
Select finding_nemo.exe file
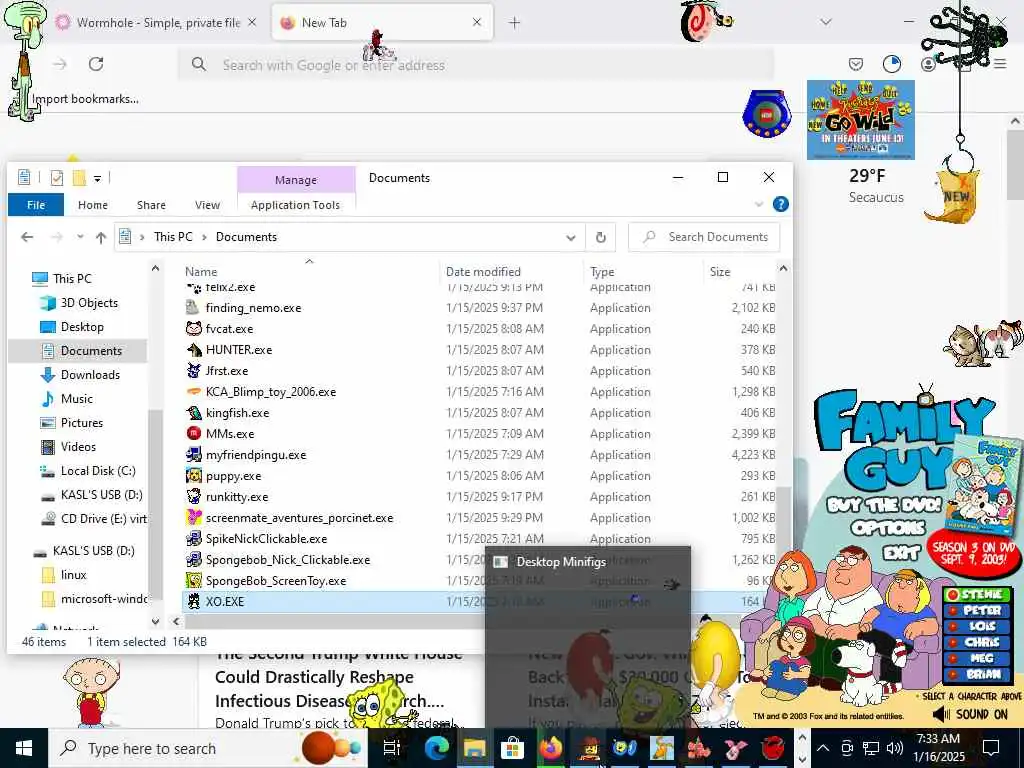253,308
